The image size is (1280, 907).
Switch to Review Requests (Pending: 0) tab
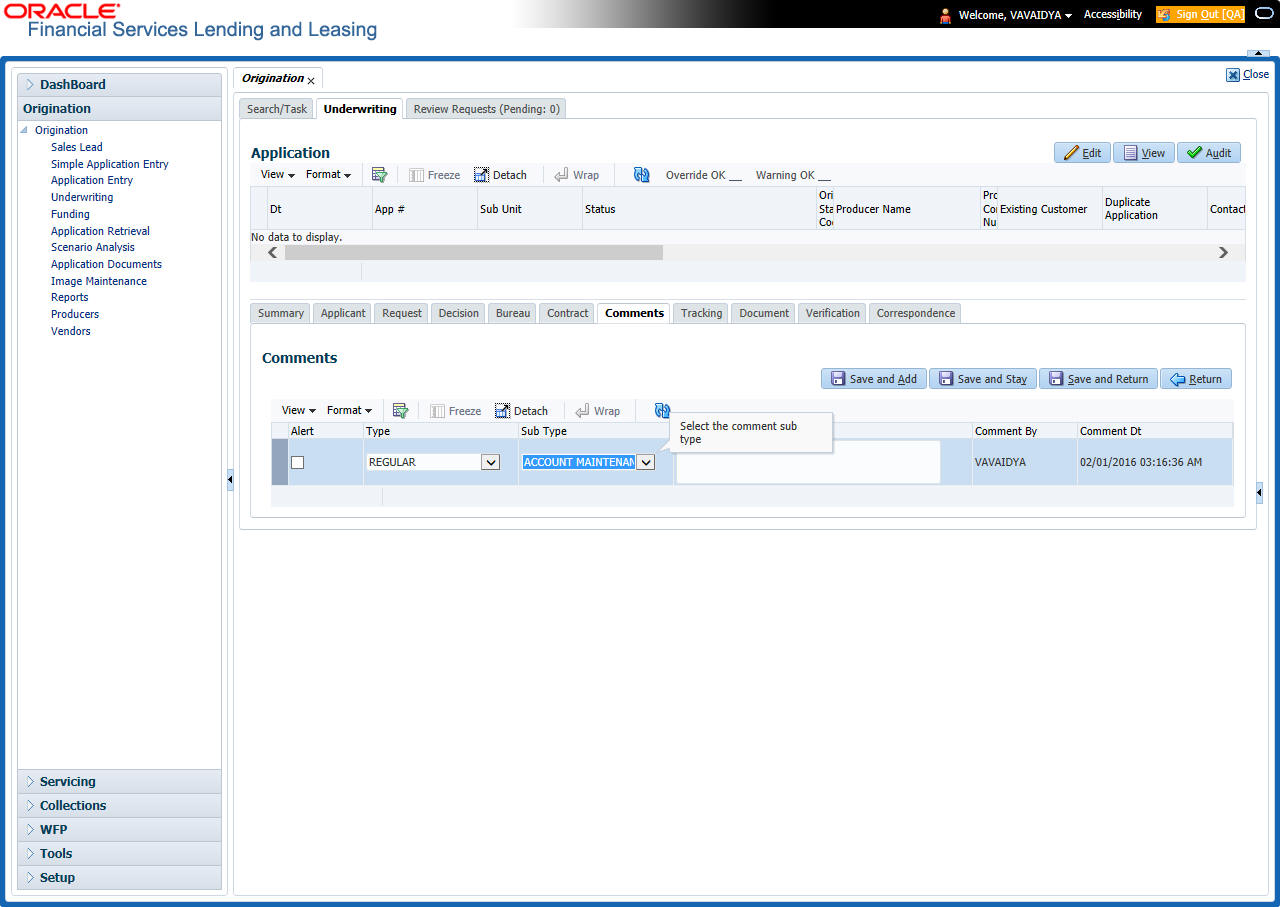[486, 109]
